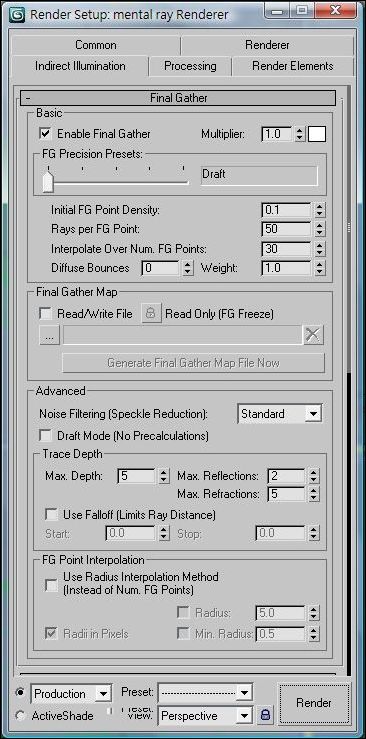
Task: Click the Diffuse Bounces value field
Action: [x=160, y=268]
